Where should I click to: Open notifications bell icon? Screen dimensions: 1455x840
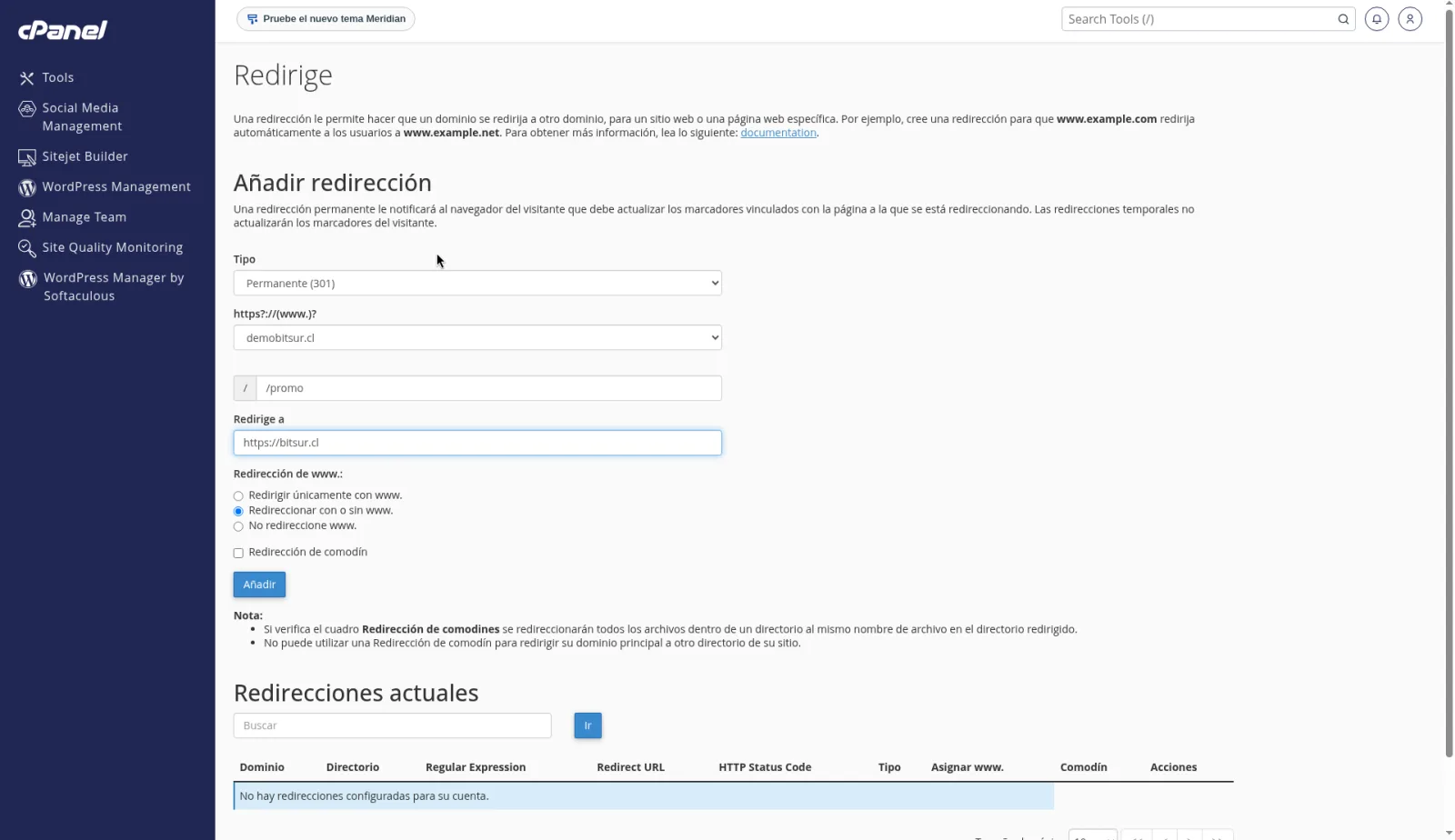click(1377, 19)
